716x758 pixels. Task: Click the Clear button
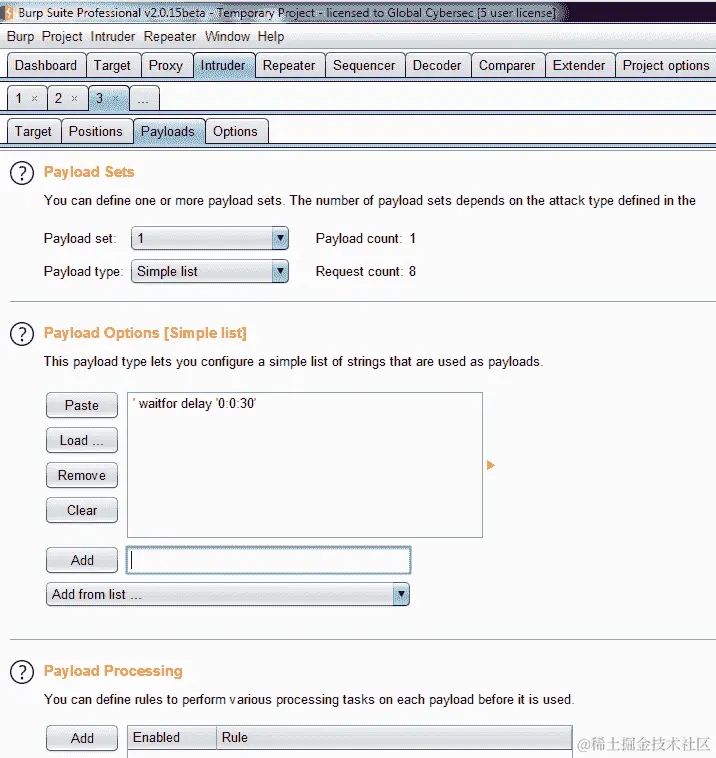tap(82, 510)
